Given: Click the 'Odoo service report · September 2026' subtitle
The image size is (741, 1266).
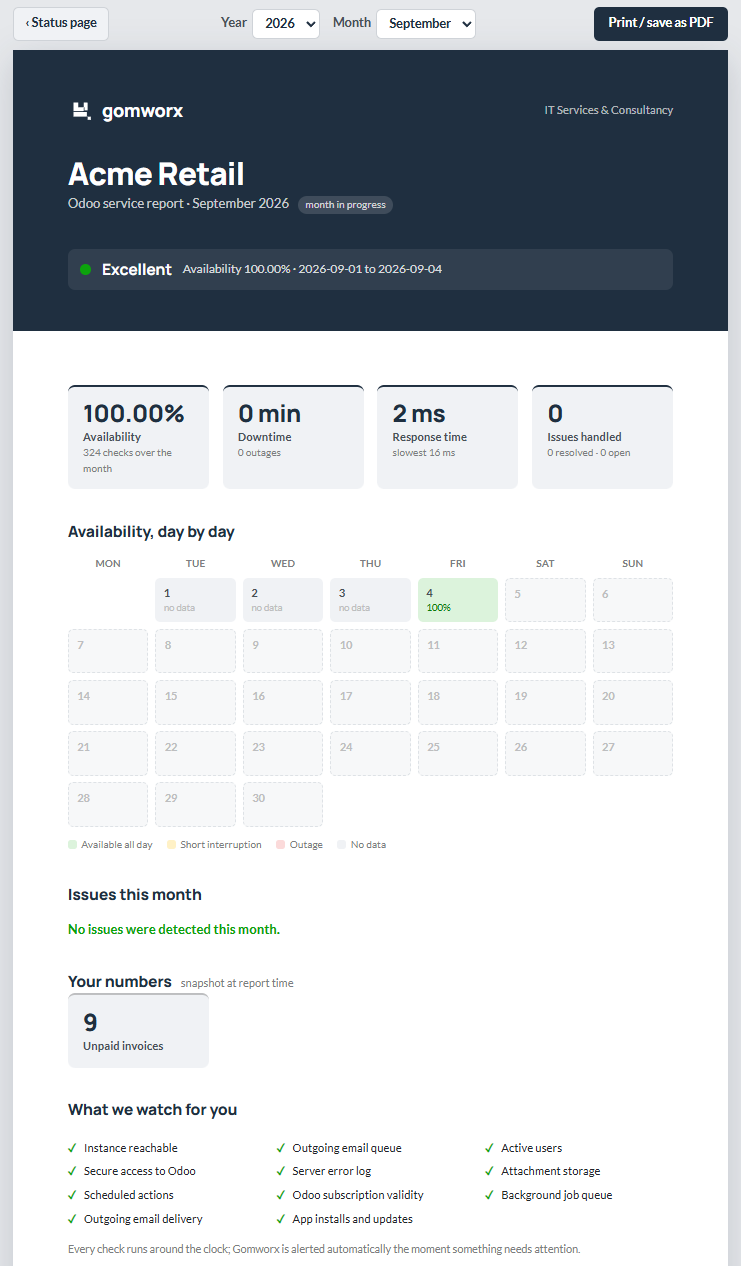Looking at the screenshot, I should [x=178, y=204].
